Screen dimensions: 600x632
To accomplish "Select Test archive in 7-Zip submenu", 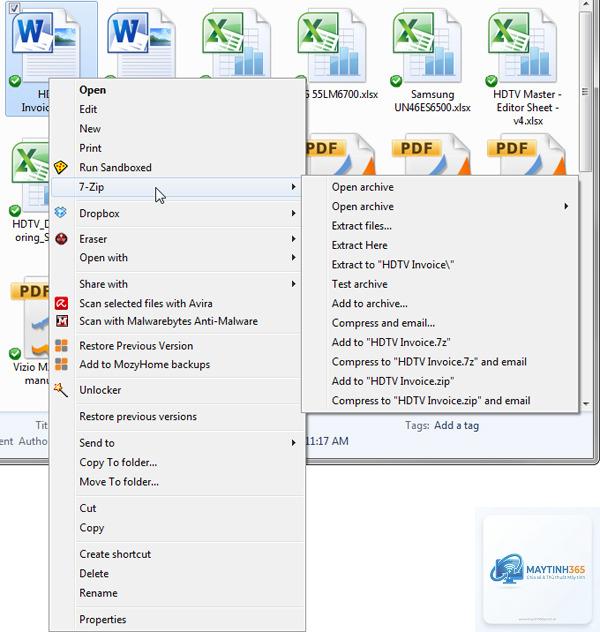I will tap(440, 284).
